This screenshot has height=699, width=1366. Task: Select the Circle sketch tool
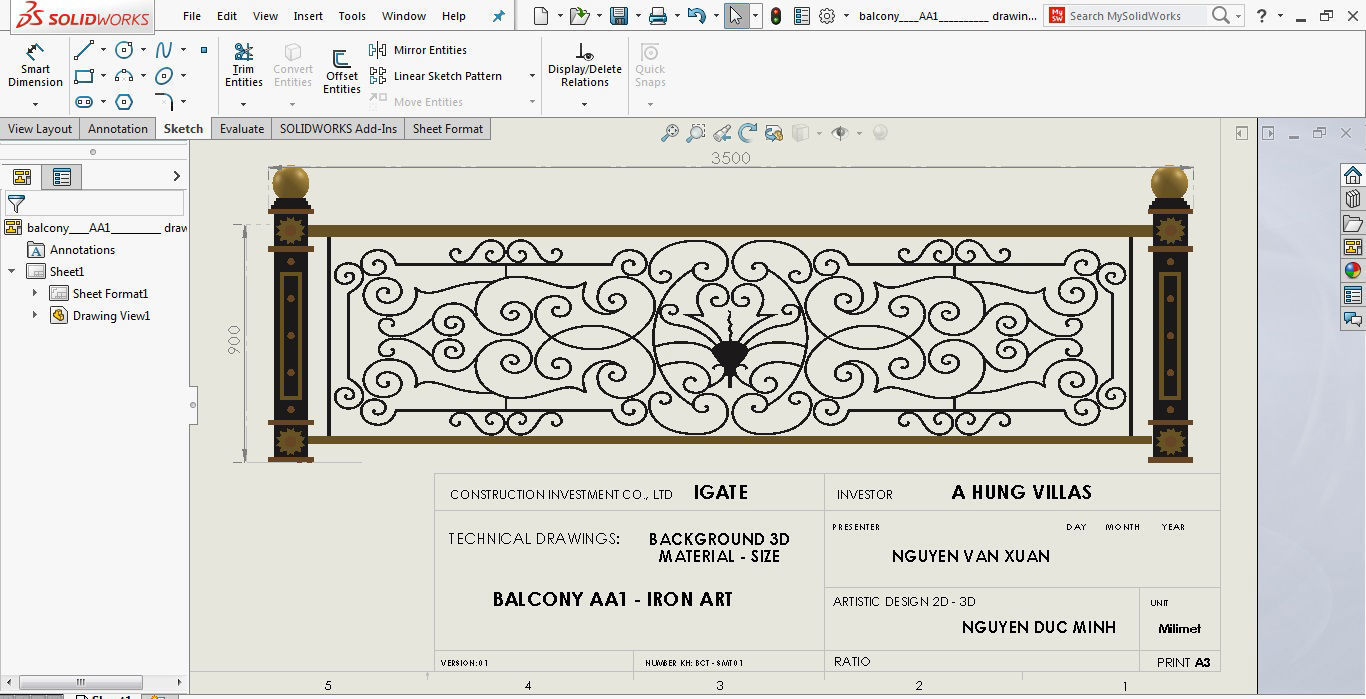tap(124, 49)
